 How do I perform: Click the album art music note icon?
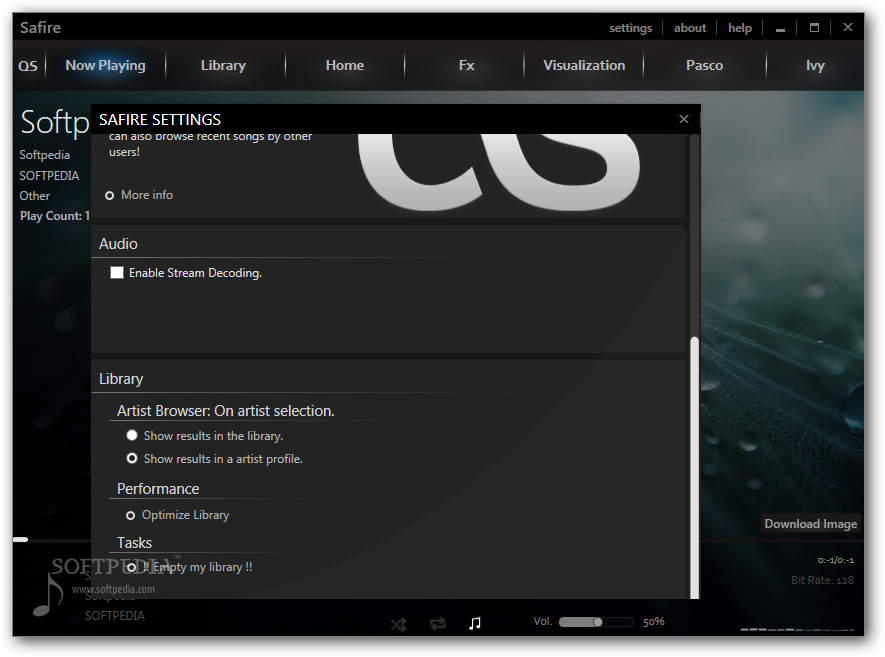(x=47, y=594)
